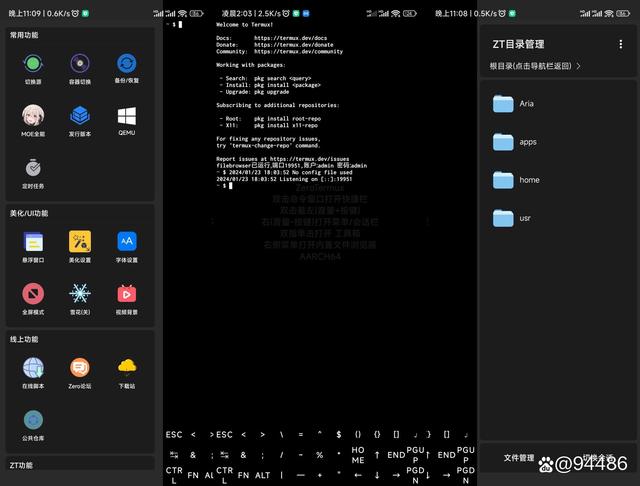Open the 发行版本 distributions icon

click(80, 115)
